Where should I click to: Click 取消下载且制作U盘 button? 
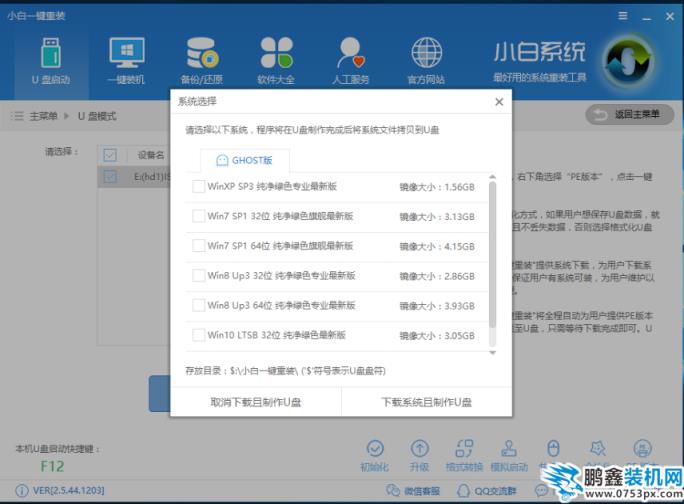click(256, 402)
